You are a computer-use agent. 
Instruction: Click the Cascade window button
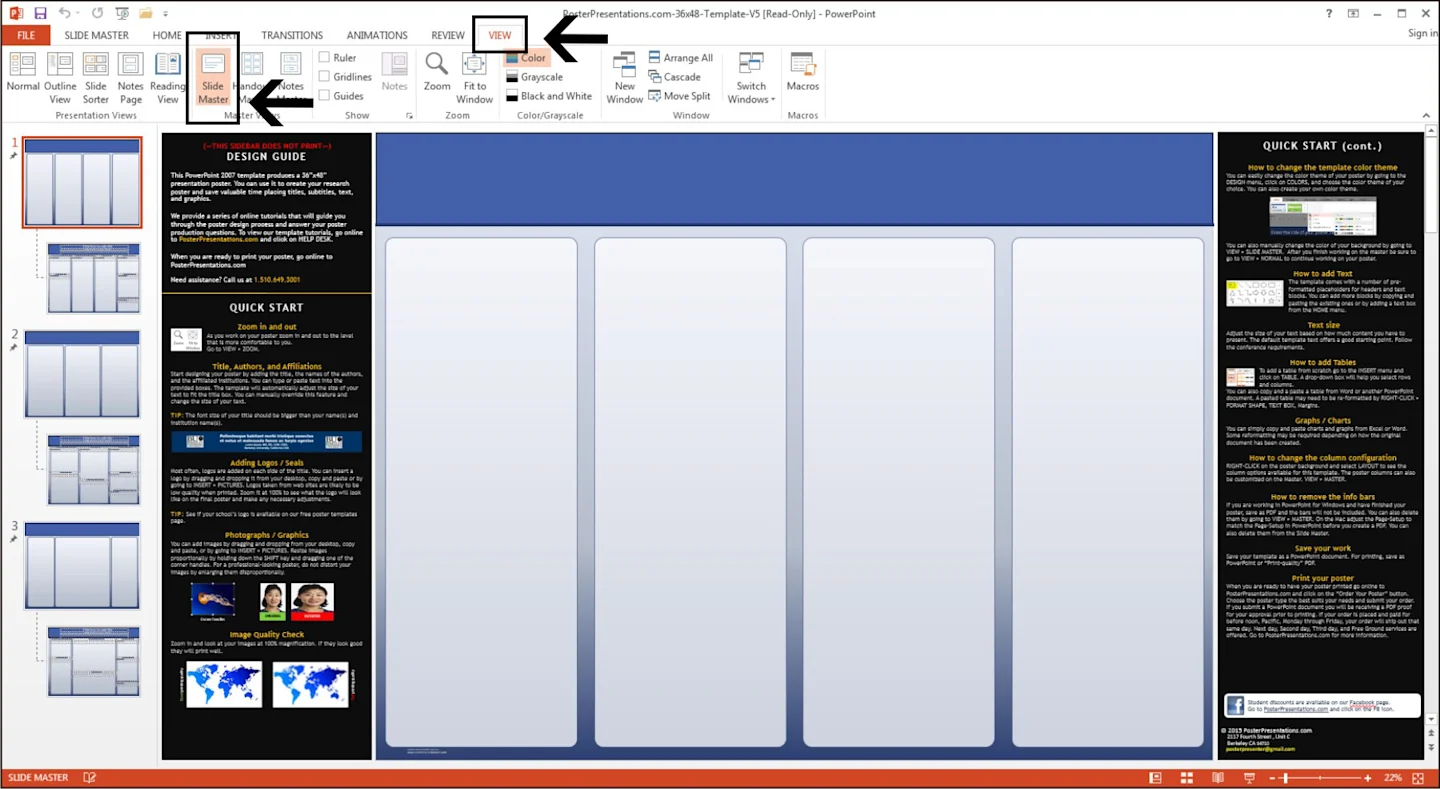pyautogui.click(x=680, y=76)
